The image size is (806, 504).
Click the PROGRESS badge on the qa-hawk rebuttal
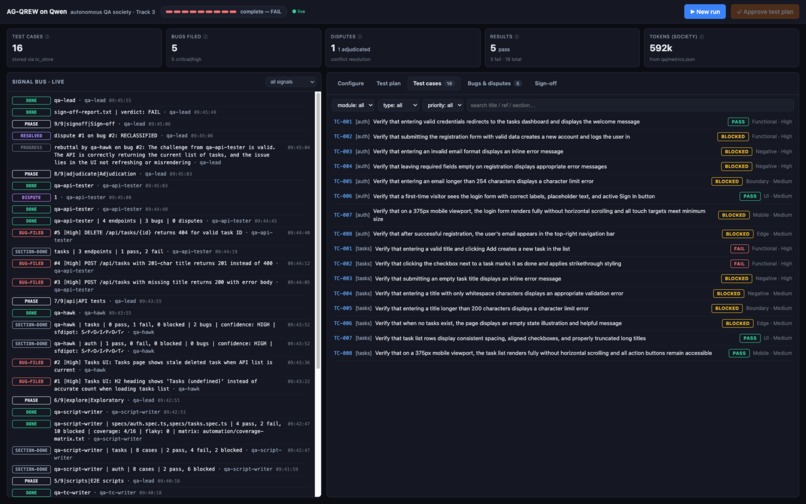[31, 148]
